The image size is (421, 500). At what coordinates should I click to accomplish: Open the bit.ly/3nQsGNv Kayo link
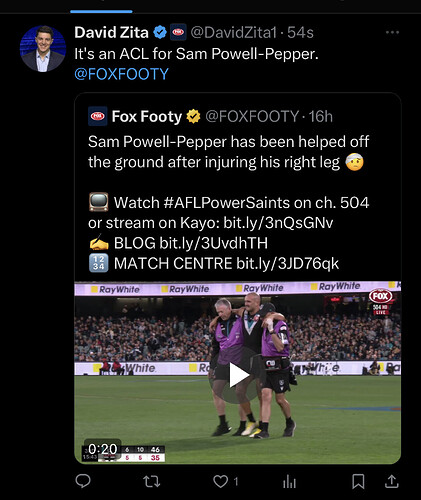[x=278, y=223]
